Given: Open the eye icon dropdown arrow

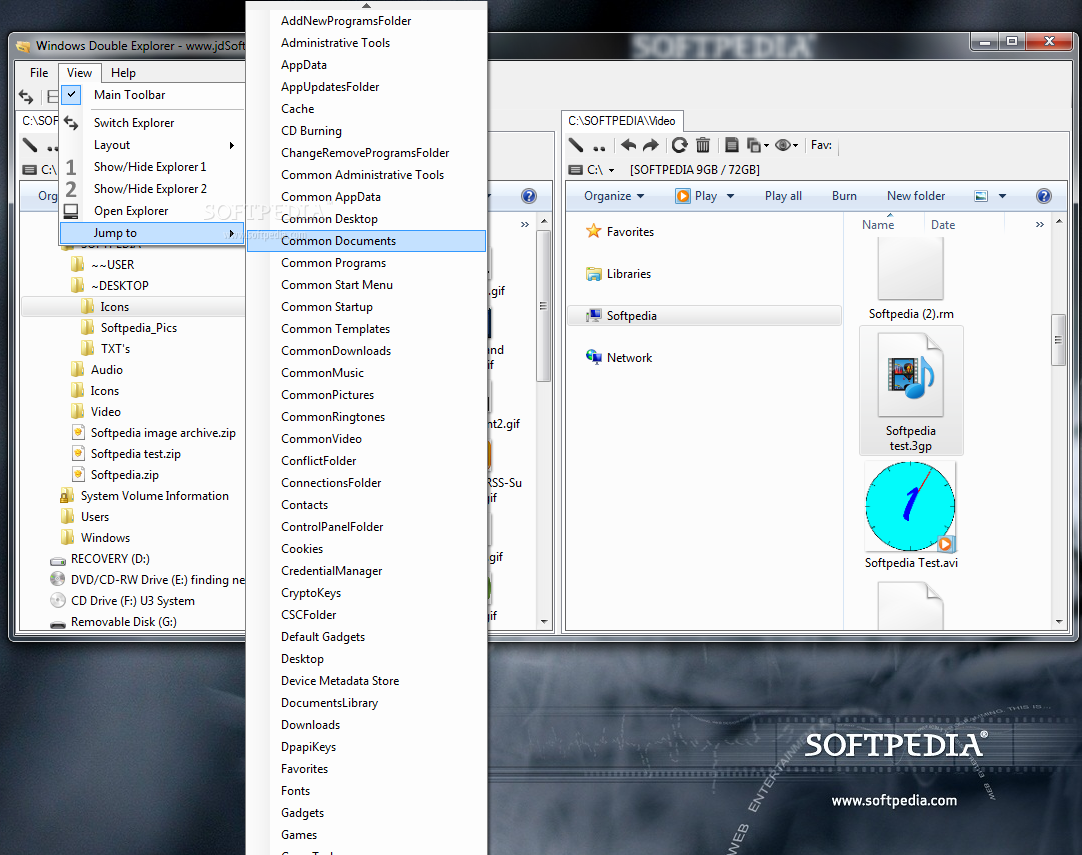Looking at the screenshot, I should click(796, 146).
